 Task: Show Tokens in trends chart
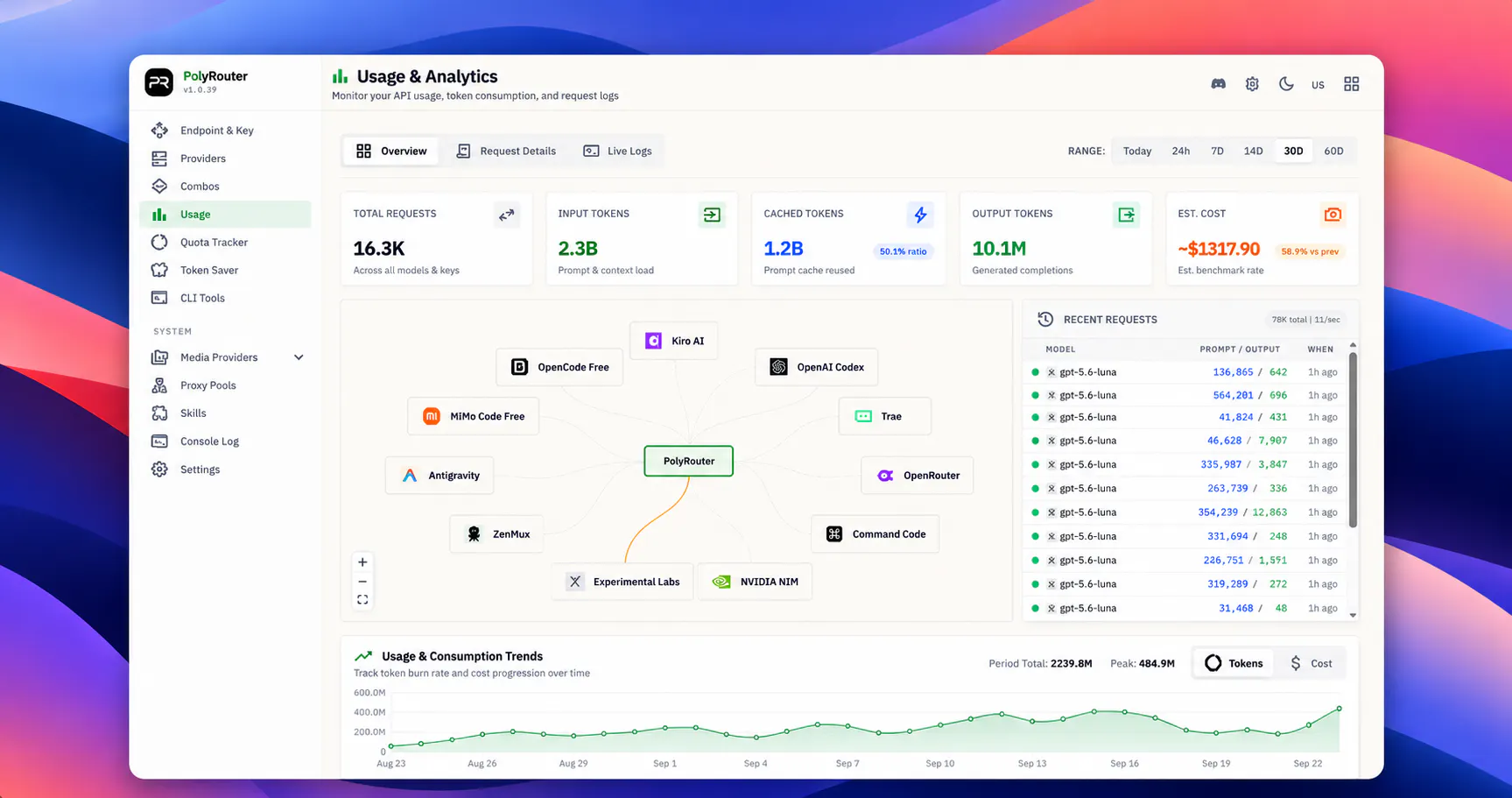pos(1234,663)
